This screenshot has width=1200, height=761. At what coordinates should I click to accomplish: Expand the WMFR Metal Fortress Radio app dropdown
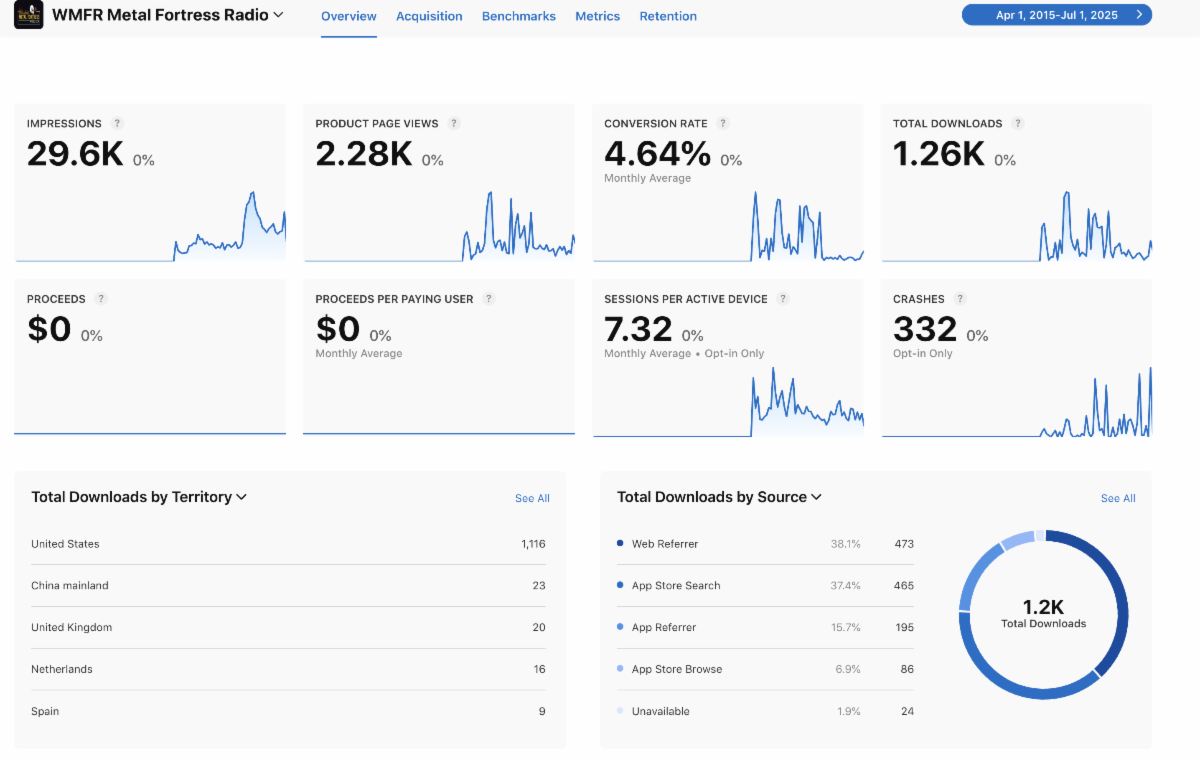click(x=278, y=15)
